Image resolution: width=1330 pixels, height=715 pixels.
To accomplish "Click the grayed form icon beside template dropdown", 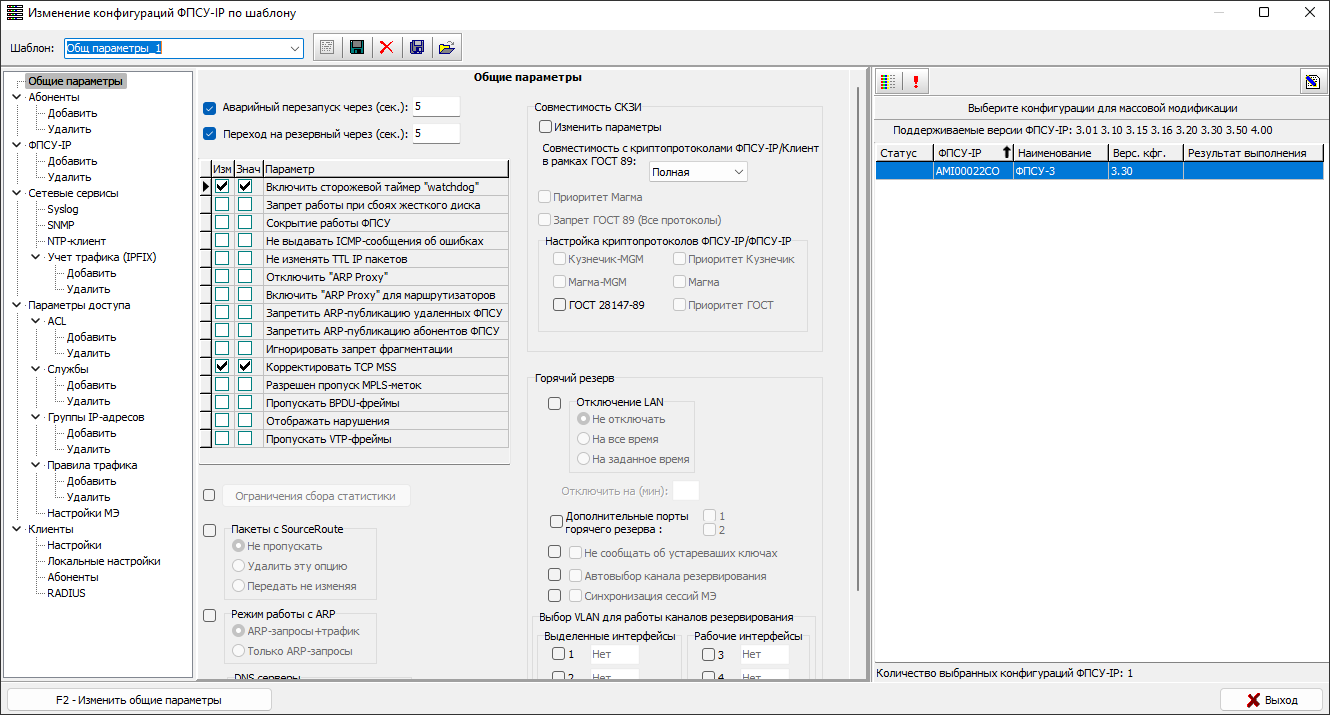I will coord(325,48).
